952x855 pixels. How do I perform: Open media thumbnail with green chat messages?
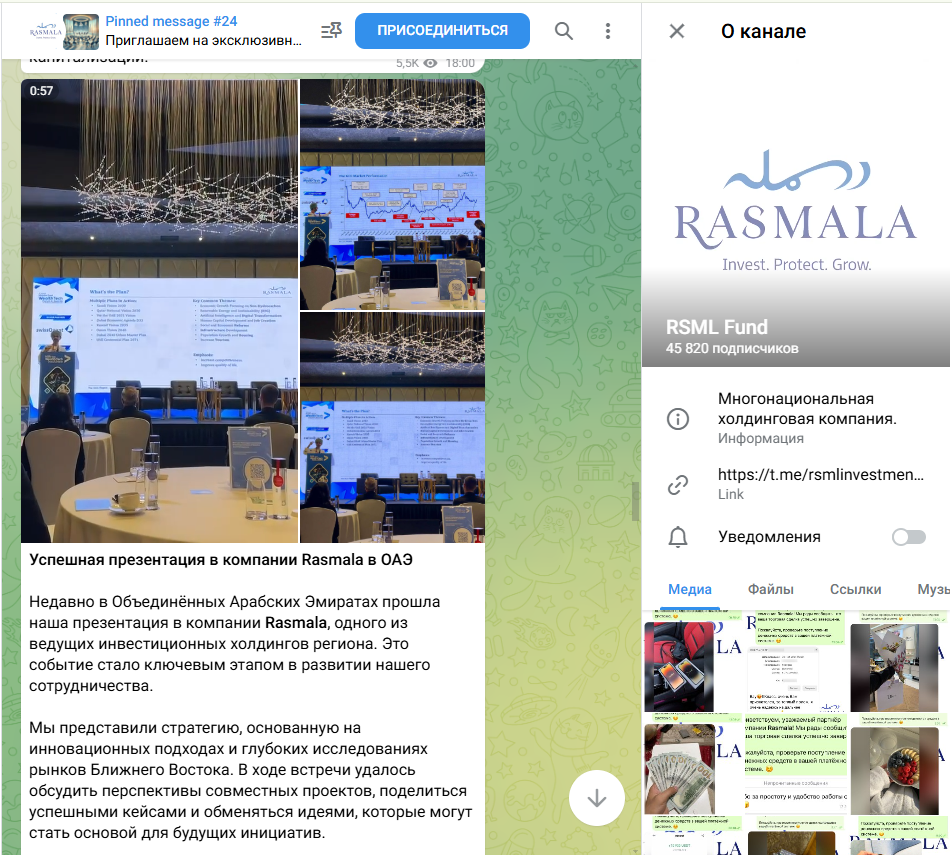coord(796,764)
